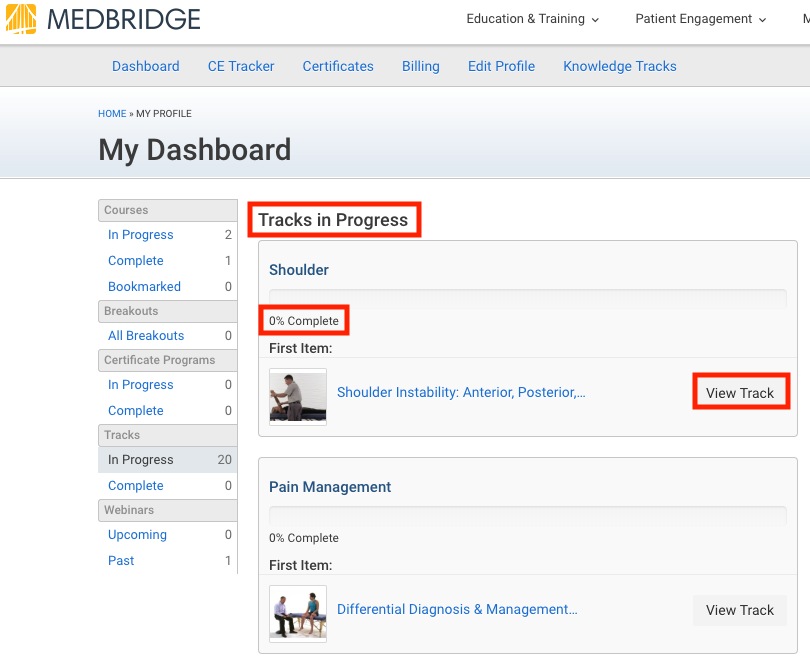810x663 pixels.
Task: Open Courses In Progress list
Action: click(x=141, y=235)
